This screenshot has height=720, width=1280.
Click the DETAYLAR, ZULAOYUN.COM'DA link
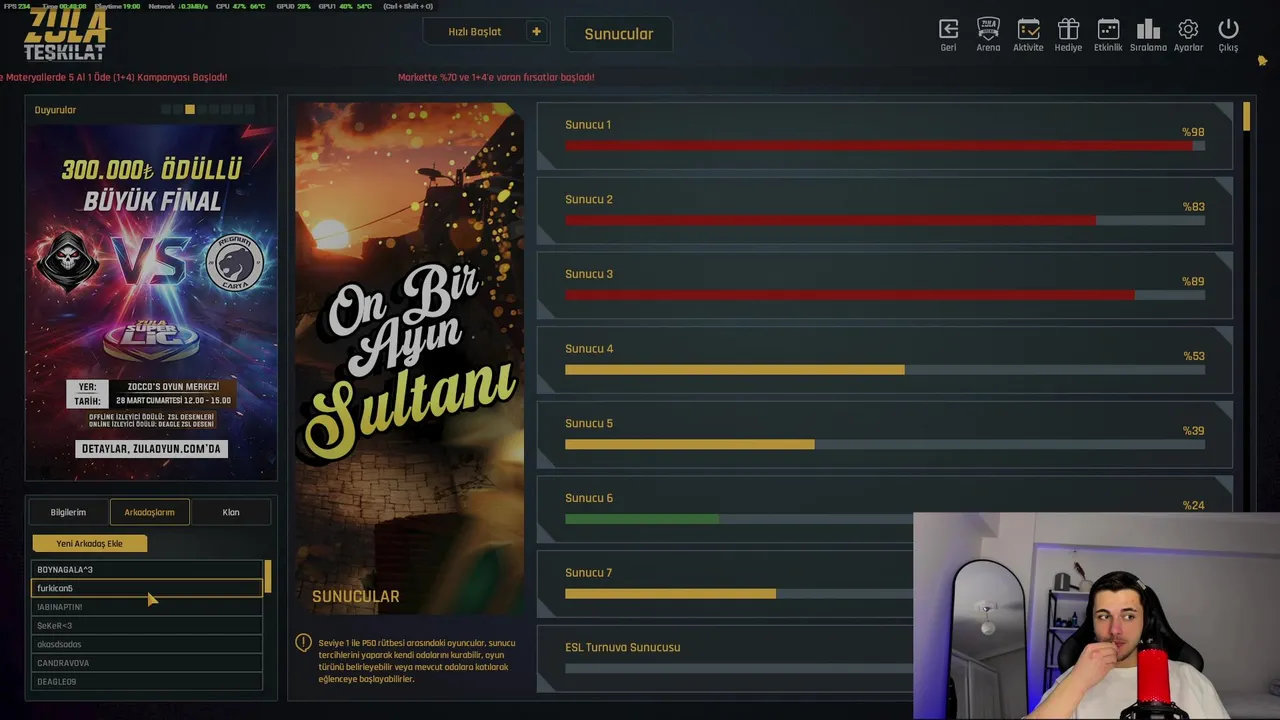151,449
